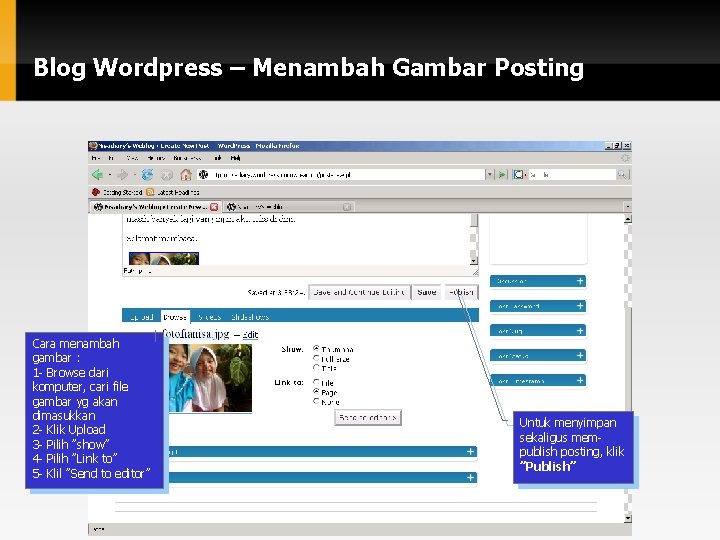The image size is (720, 540).
Task: Close the second browser tab
Action: 347,207
